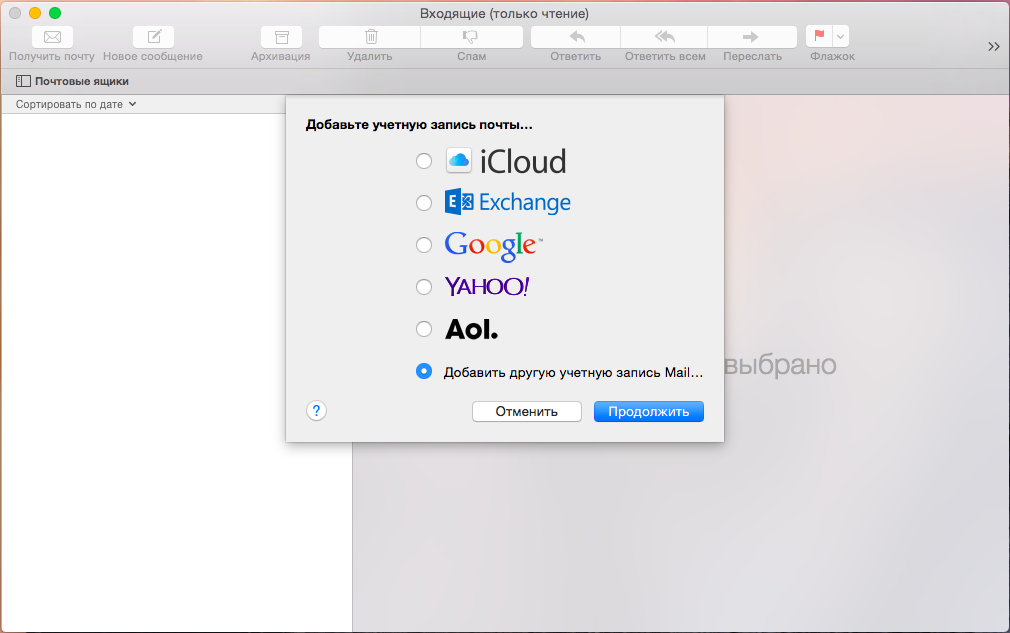Click the Delete trash icon
Screen dimensions: 1010x633
(370, 37)
